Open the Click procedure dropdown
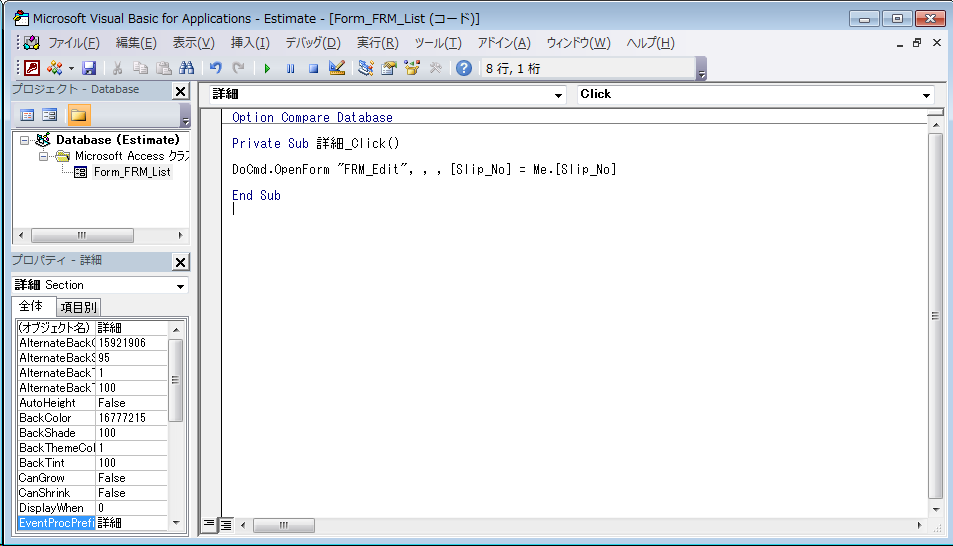 926,95
